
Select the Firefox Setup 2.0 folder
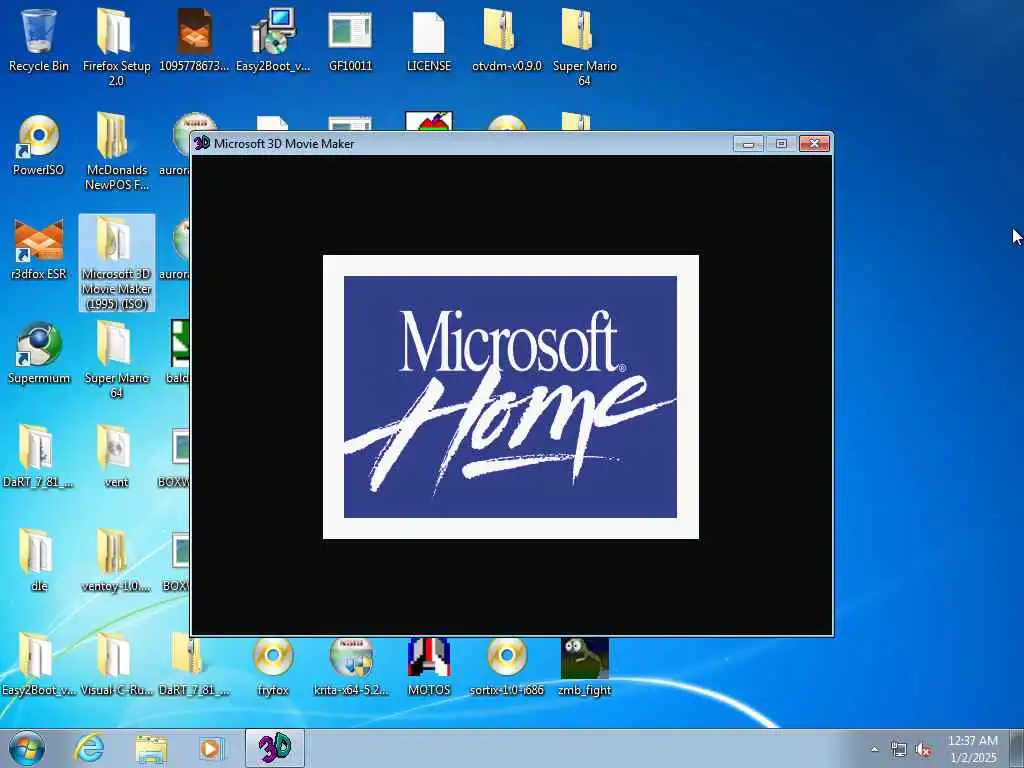(x=116, y=47)
